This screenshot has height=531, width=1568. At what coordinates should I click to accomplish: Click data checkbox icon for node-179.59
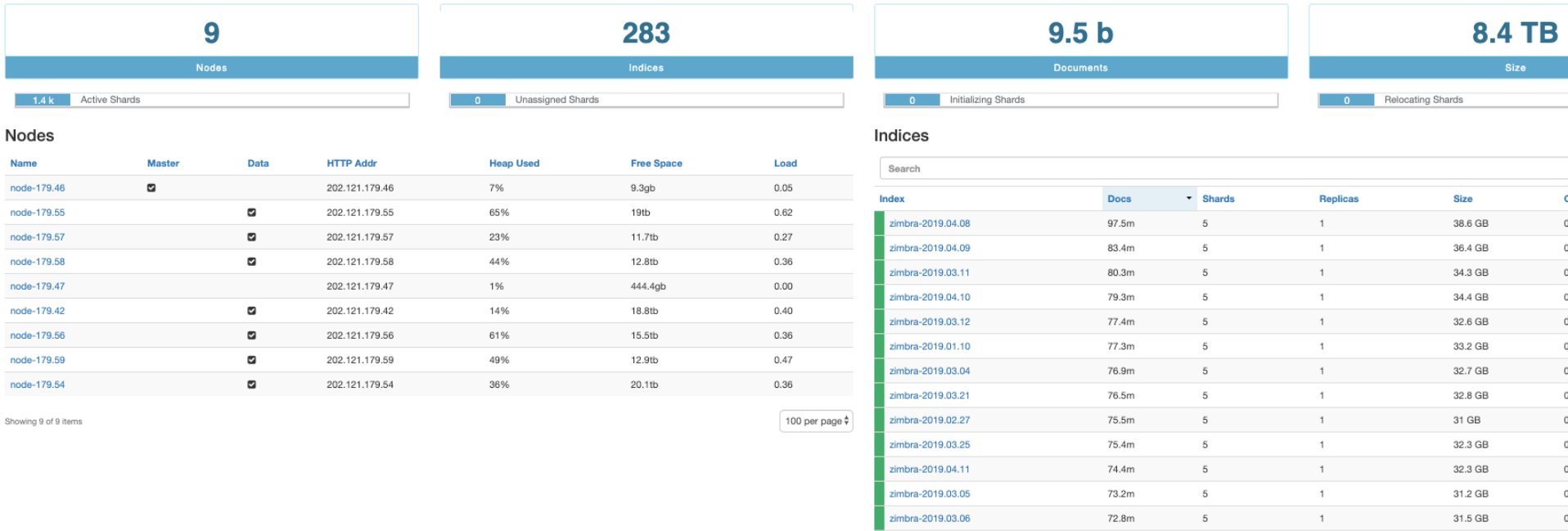point(251,360)
